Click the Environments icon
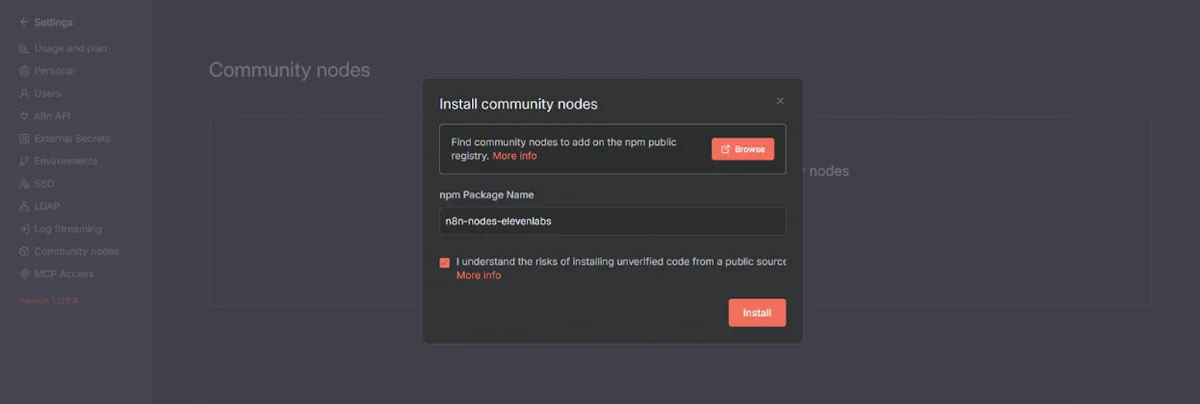 point(24,161)
